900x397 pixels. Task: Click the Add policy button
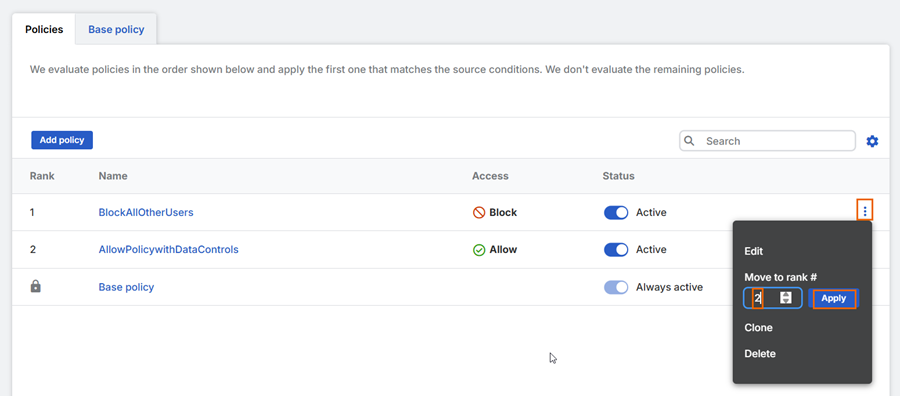[62, 140]
